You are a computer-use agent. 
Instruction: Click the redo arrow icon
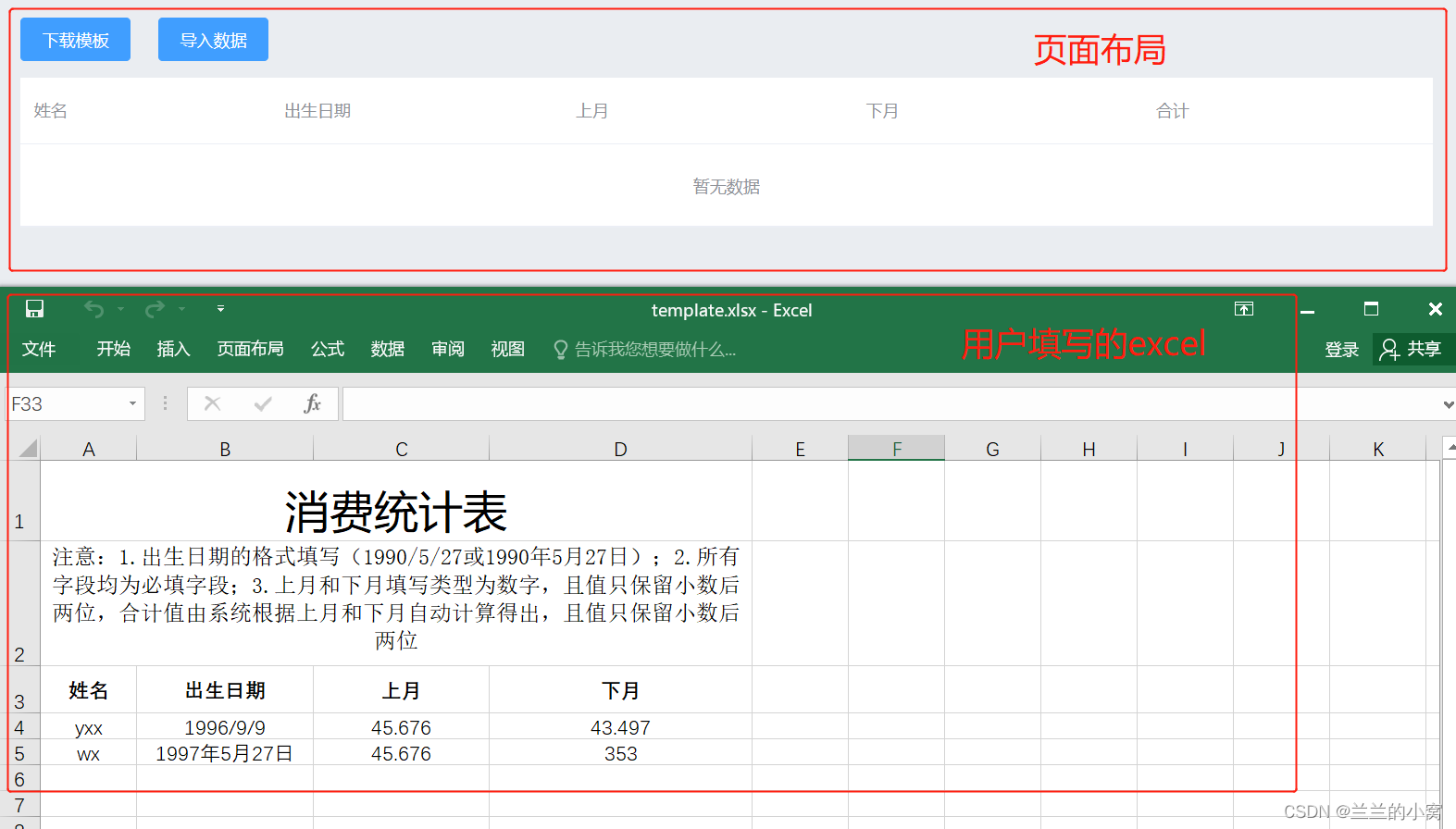point(155,309)
